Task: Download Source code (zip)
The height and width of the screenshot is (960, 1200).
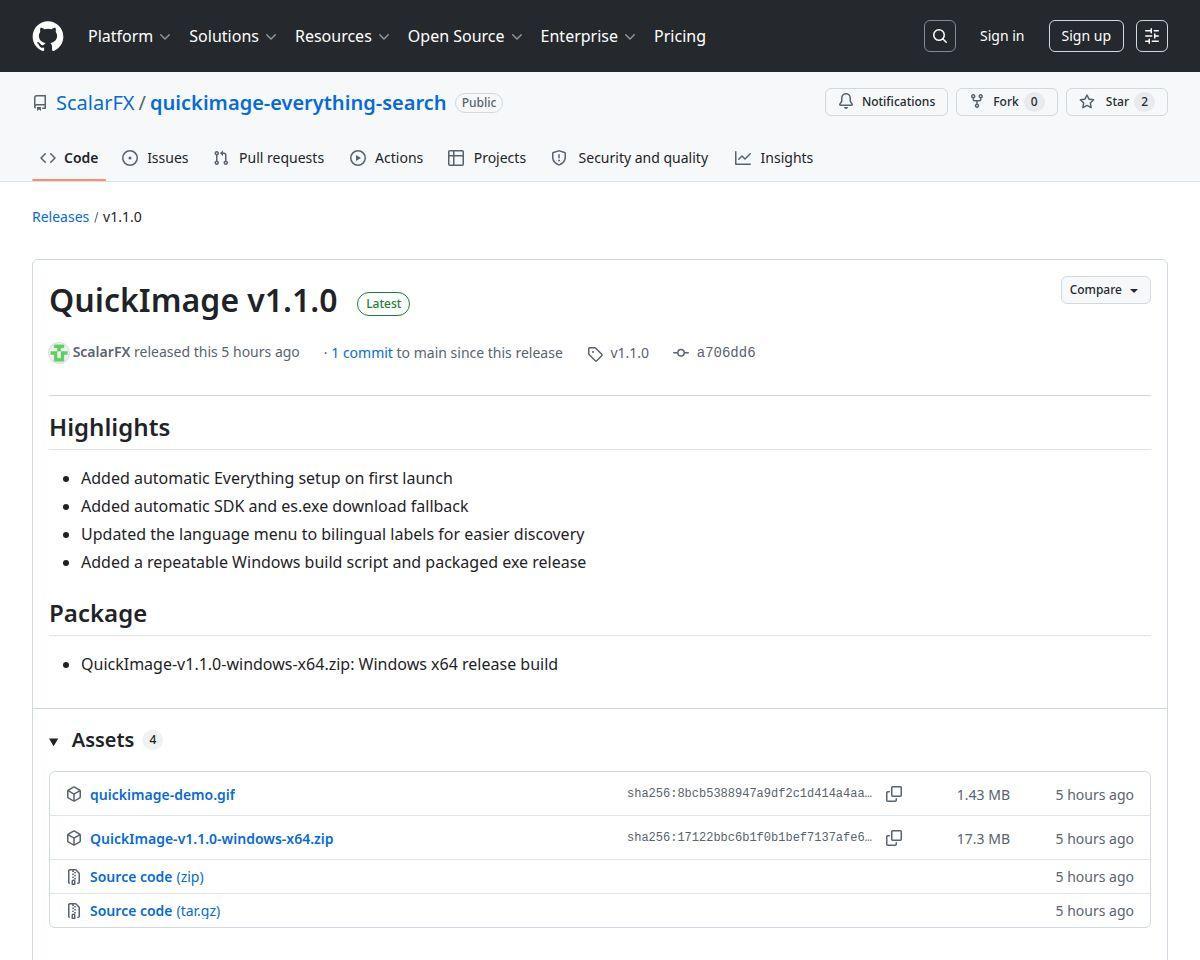Action: coord(147,877)
